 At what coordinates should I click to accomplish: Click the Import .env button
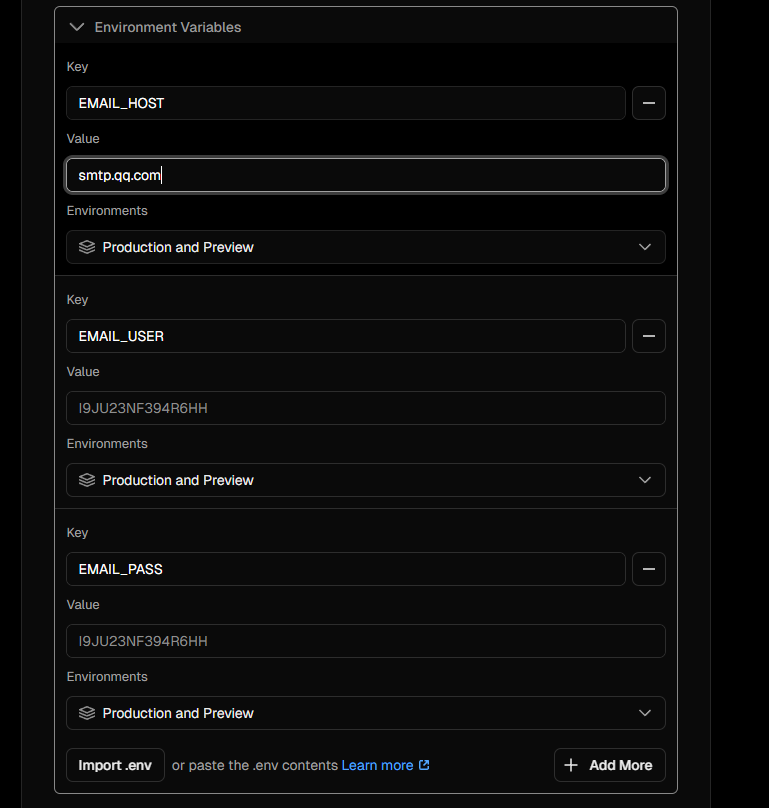(115, 765)
